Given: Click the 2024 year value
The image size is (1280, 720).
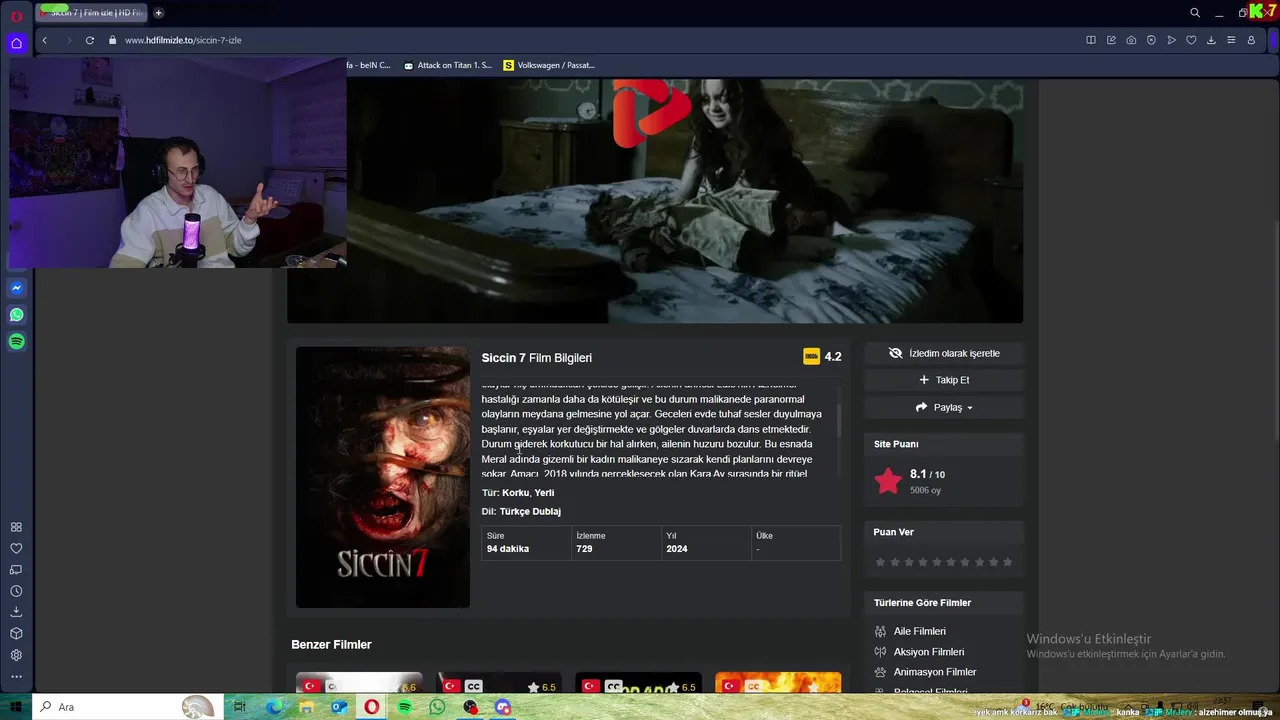Looking at the screenshot, I should (x=677, y=549).
